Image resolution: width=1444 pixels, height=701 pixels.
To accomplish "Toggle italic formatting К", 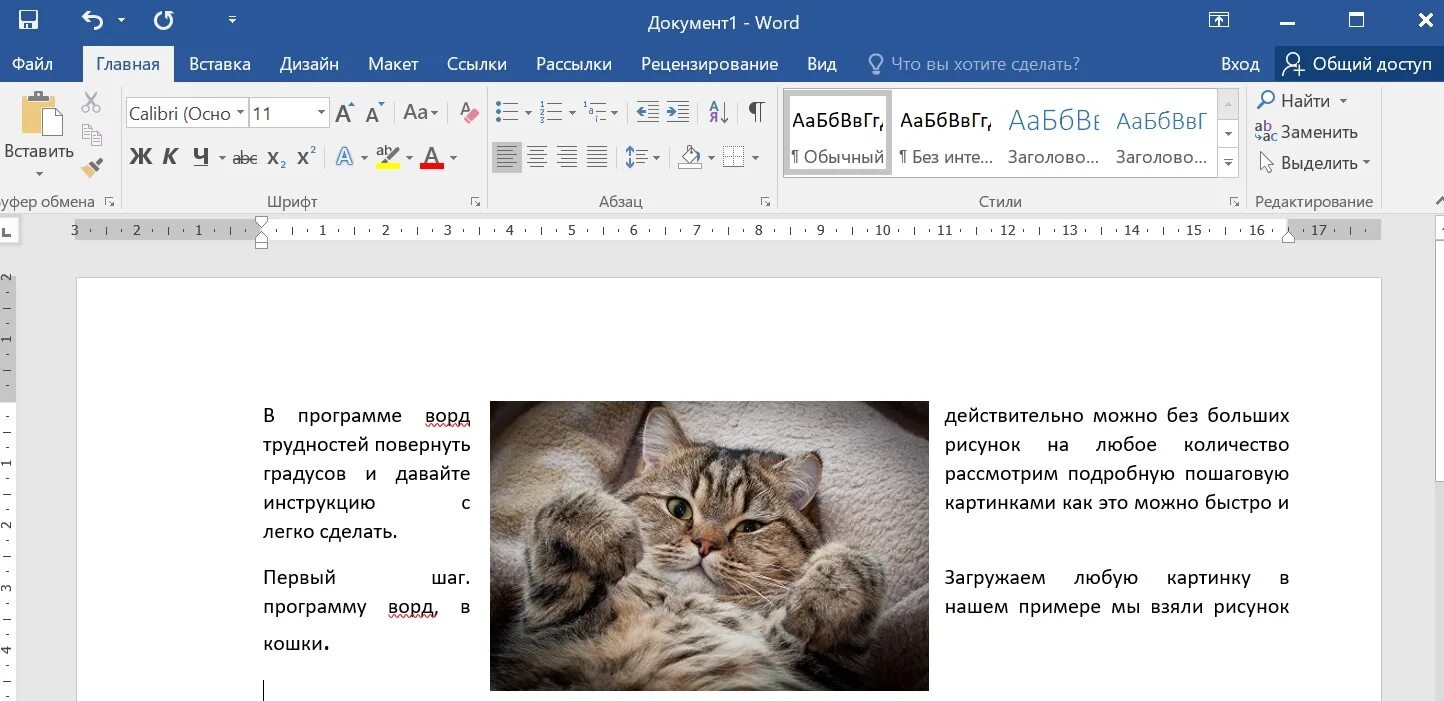I will tap(170, 157).
